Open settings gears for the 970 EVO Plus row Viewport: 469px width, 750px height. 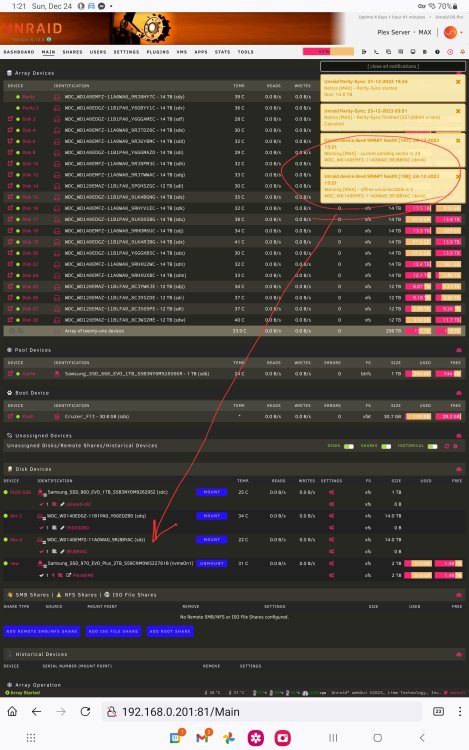coord(331,563)
